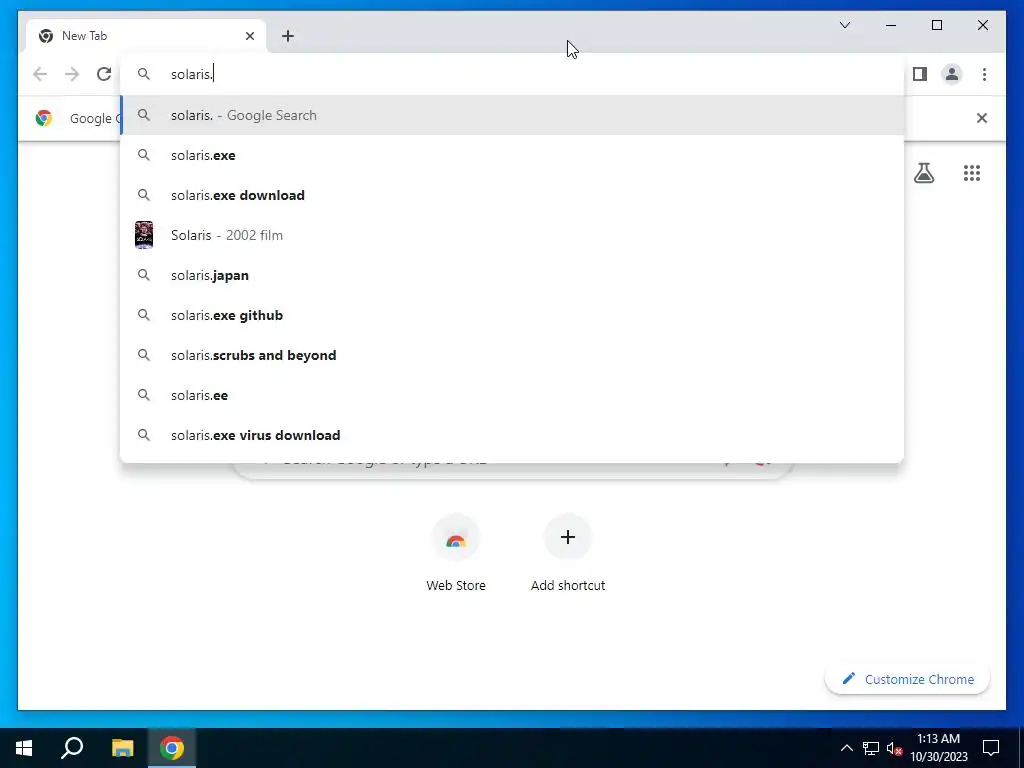Expand the tab search chevron
Viewport: 1024px width, 768px height.
pos(844,25)
